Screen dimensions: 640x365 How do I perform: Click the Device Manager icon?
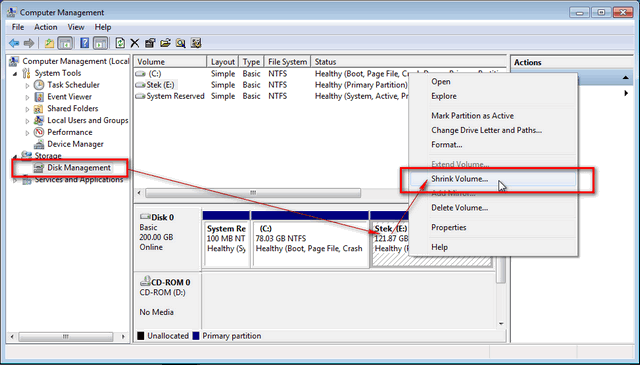tap(39, 144)
